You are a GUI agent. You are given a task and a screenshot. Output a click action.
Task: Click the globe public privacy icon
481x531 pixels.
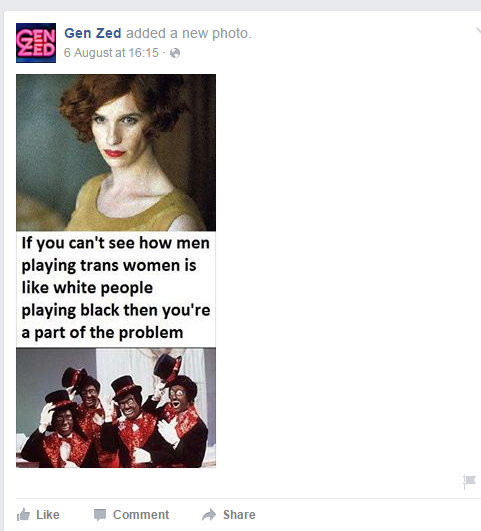[x=175, y=53]
